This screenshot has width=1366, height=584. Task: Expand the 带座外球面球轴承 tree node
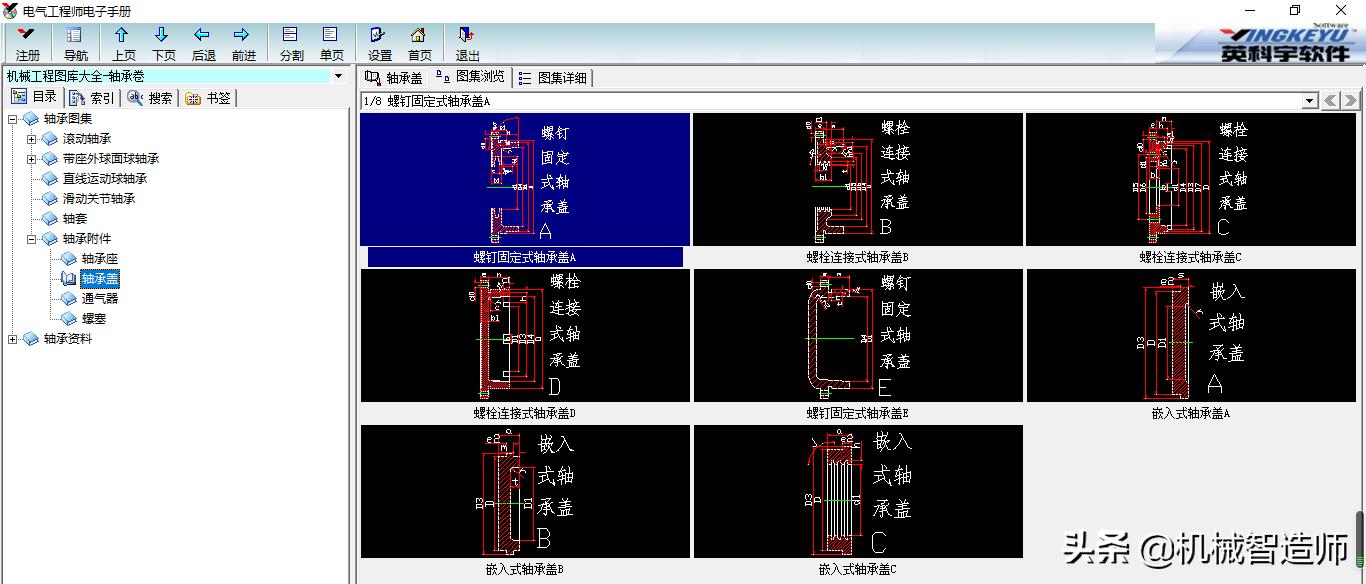point(32,159)
